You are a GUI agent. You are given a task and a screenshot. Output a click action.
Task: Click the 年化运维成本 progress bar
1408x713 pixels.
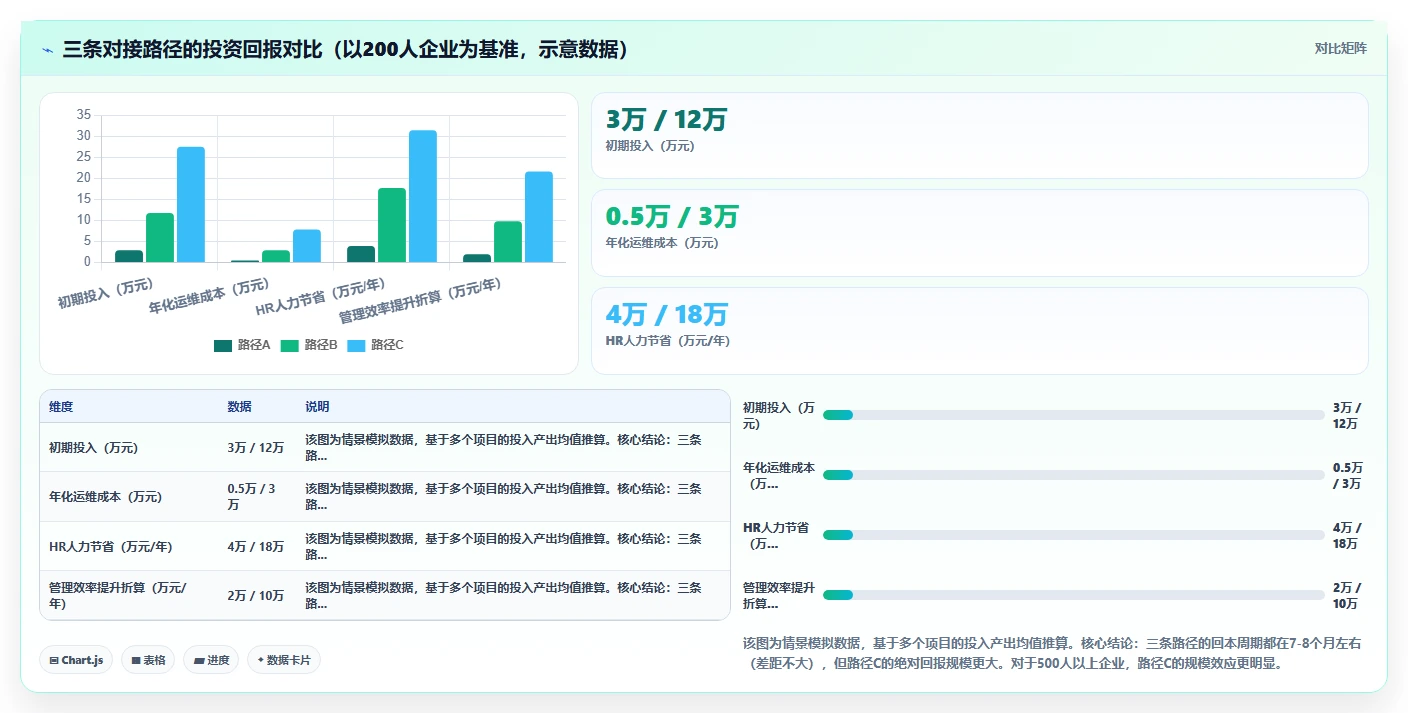coord(1073,475)
